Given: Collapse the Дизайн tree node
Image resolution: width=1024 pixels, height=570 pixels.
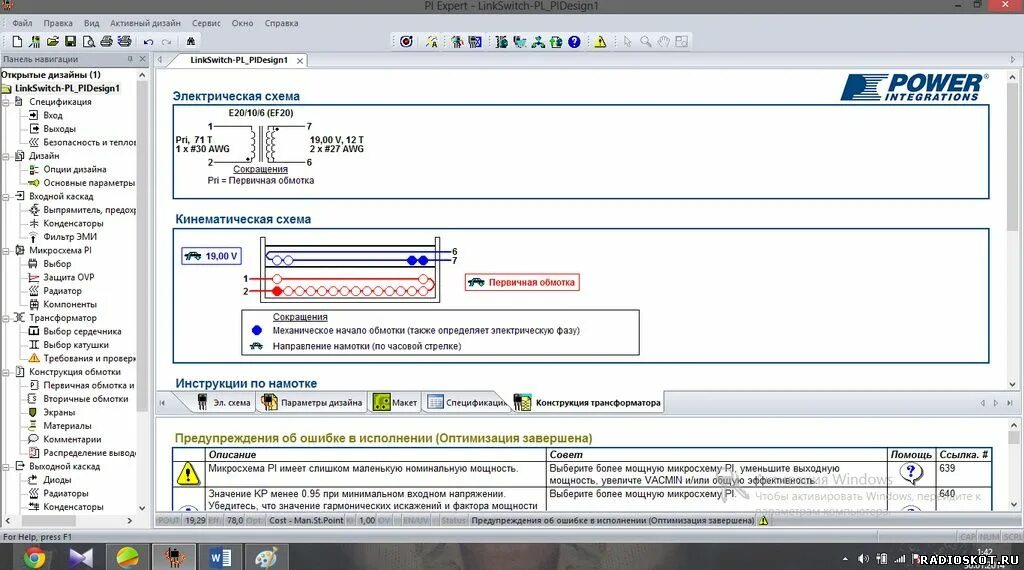Looking at the screenshot, I should (6, 156).
